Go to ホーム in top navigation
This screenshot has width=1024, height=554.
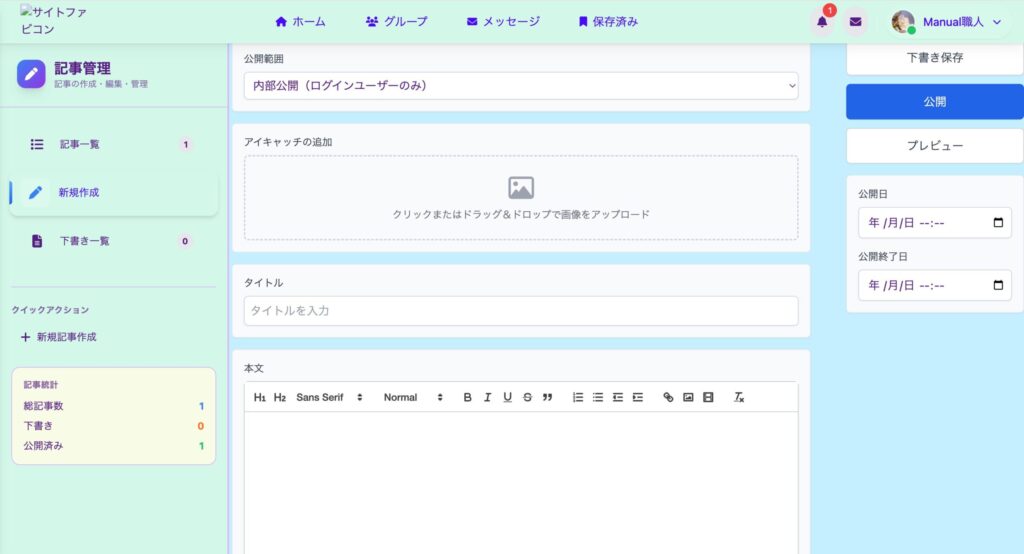point(300,22)
